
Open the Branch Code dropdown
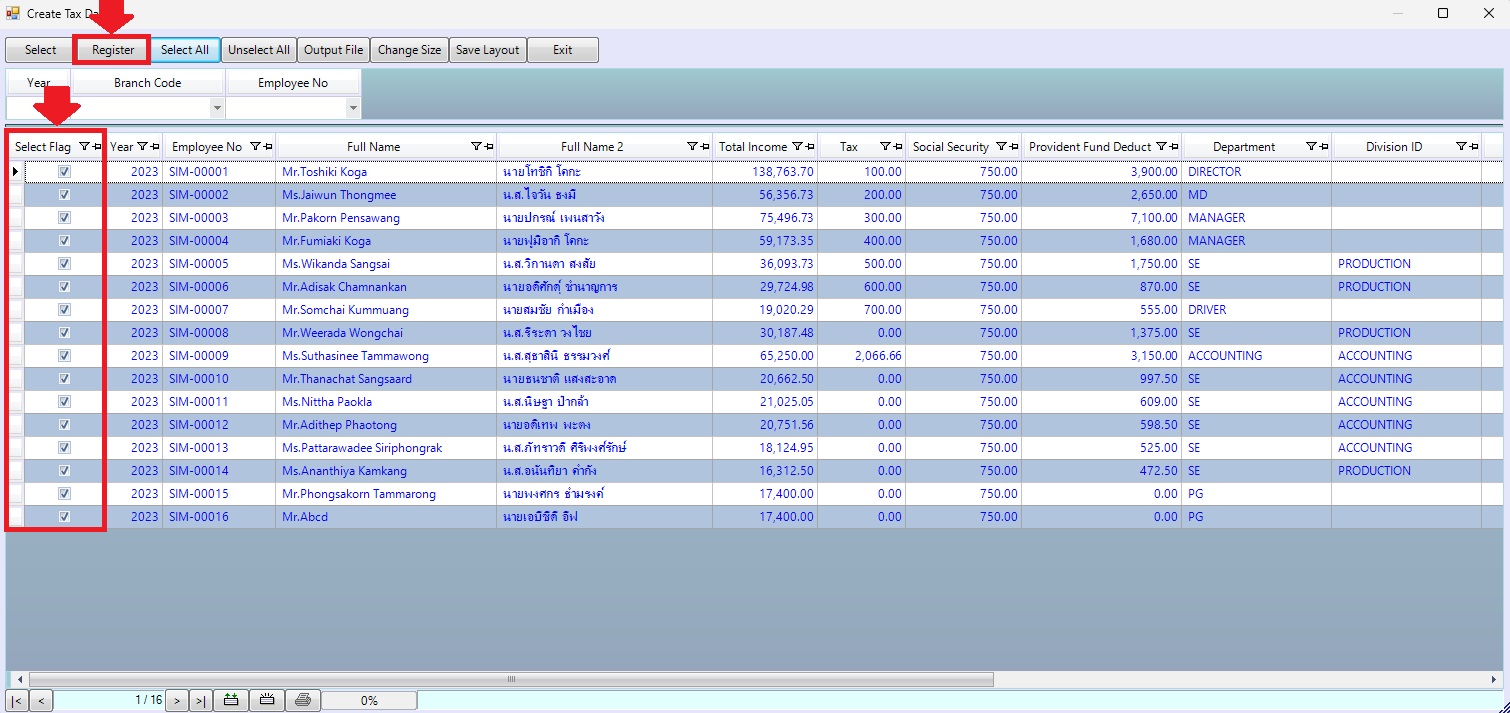click(x=217, y=107)
